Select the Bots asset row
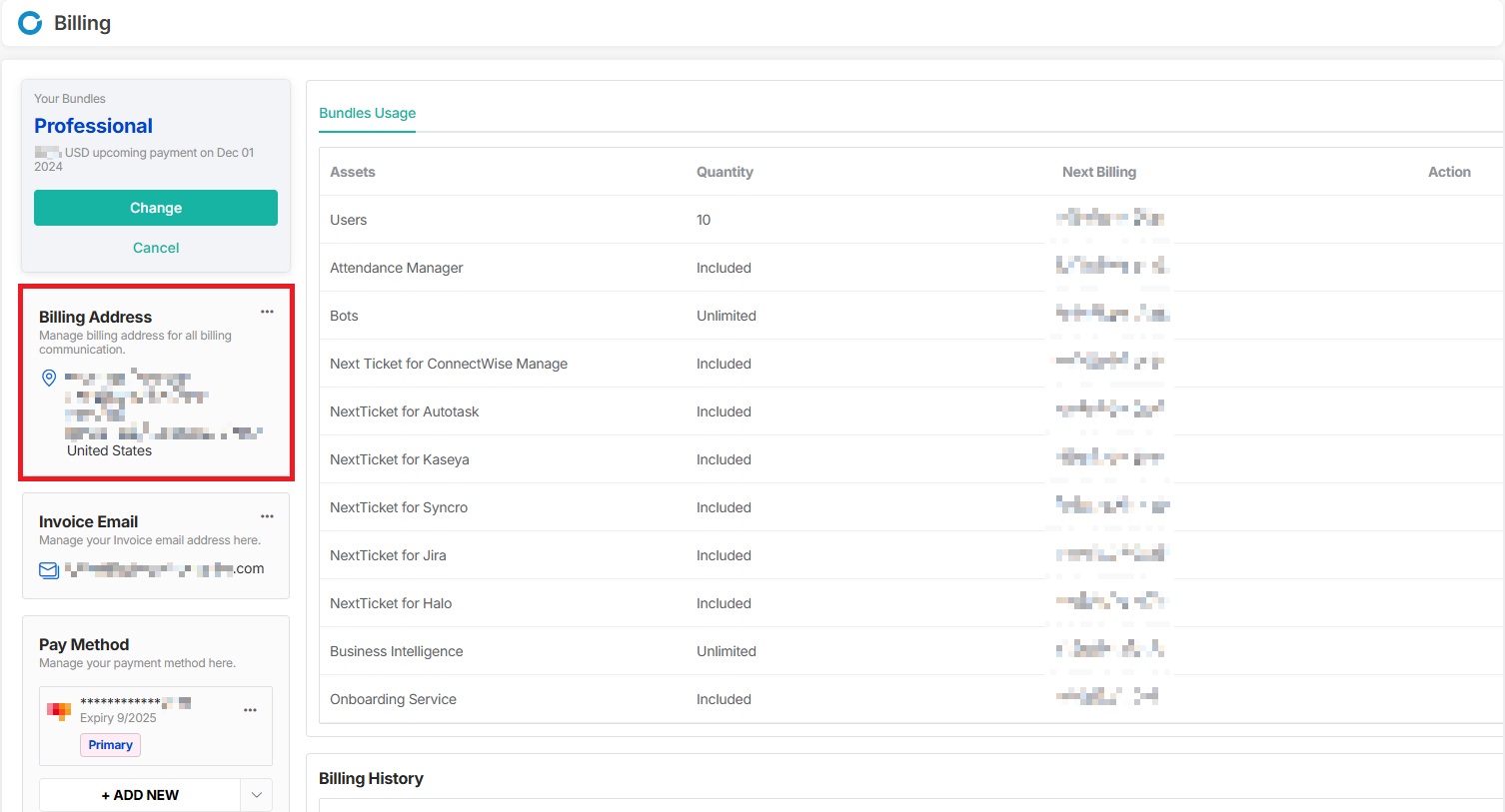1505x812 pixels. [344, 316]
